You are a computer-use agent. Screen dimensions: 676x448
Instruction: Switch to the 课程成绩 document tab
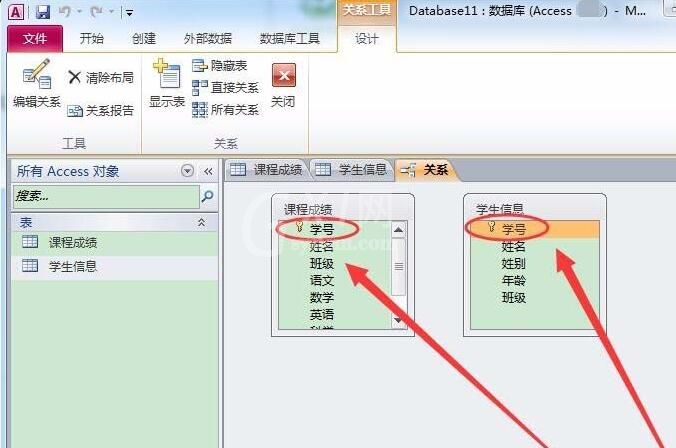click(x=266, y=170)
